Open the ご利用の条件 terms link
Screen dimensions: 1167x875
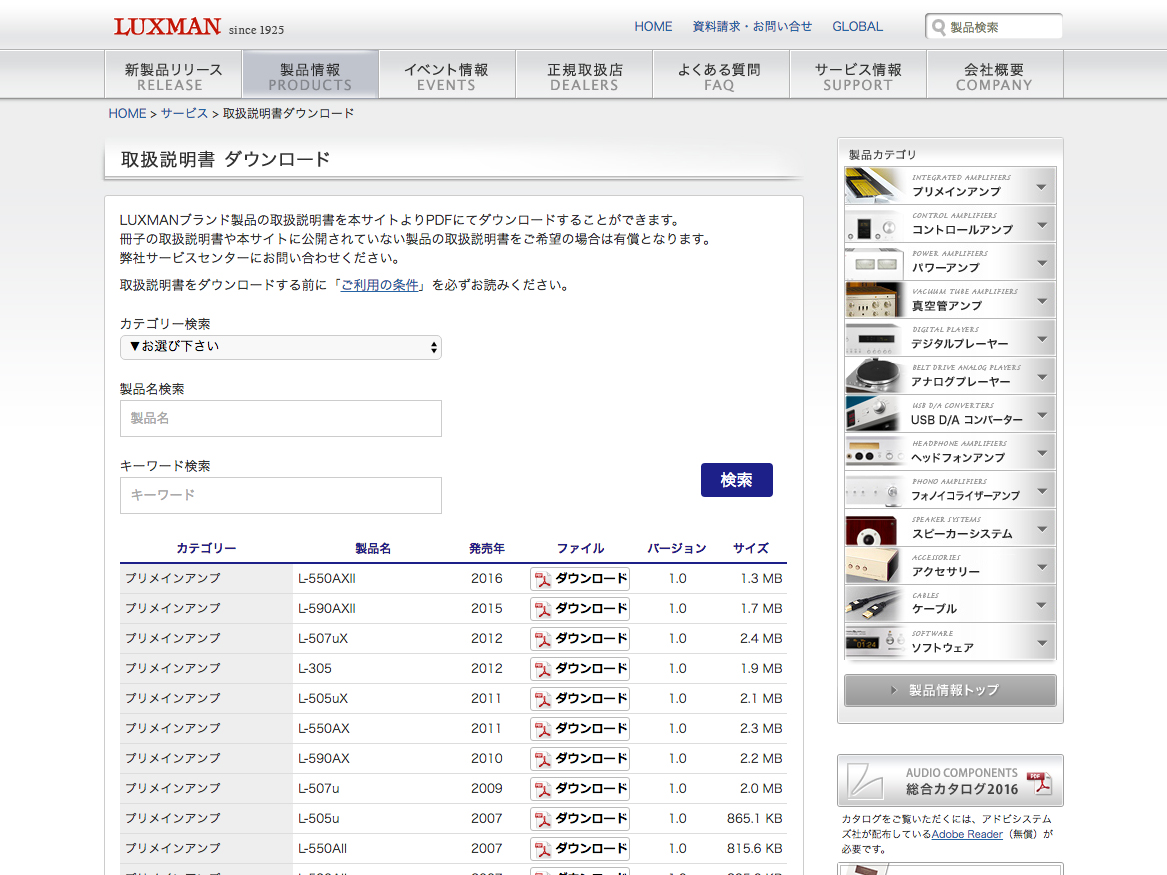pyautogui.click(x=380, y=285)
